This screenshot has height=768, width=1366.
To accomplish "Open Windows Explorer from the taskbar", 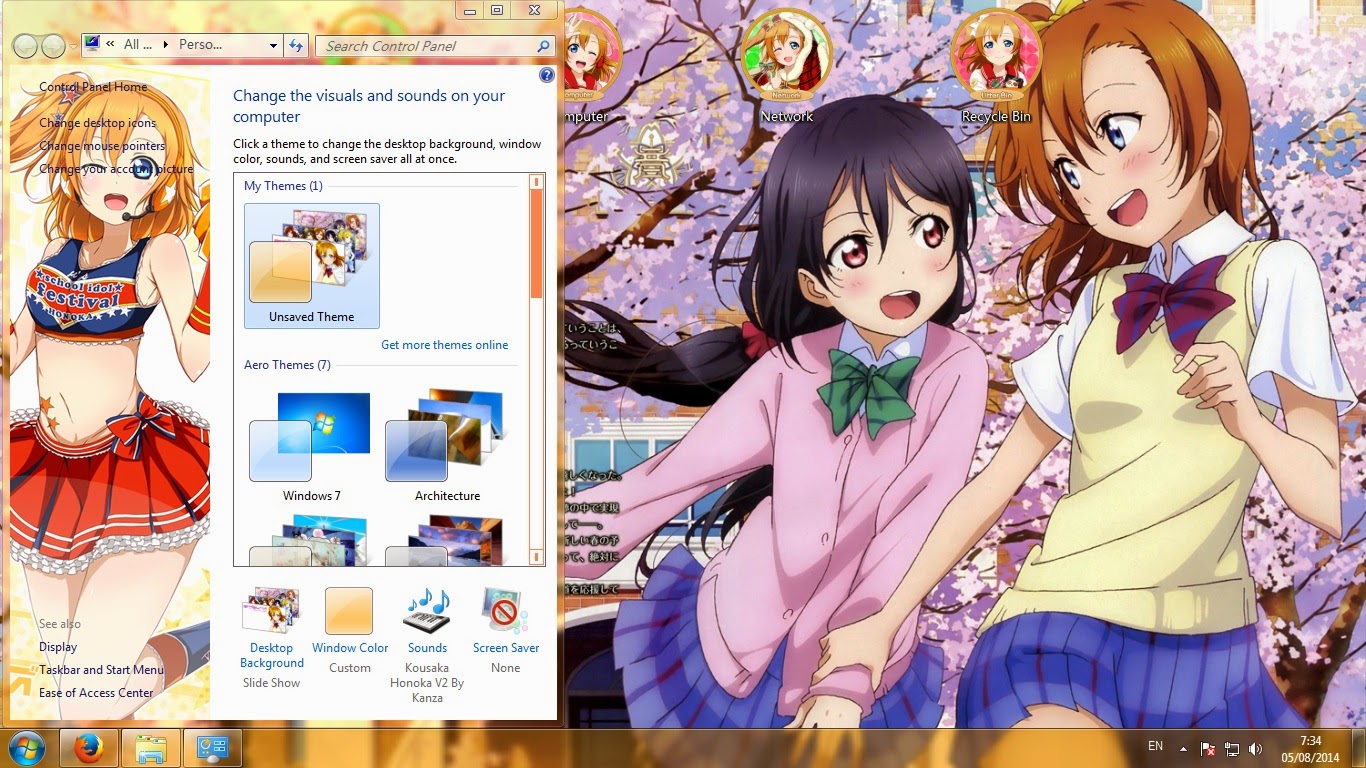I will pos(151,748).
